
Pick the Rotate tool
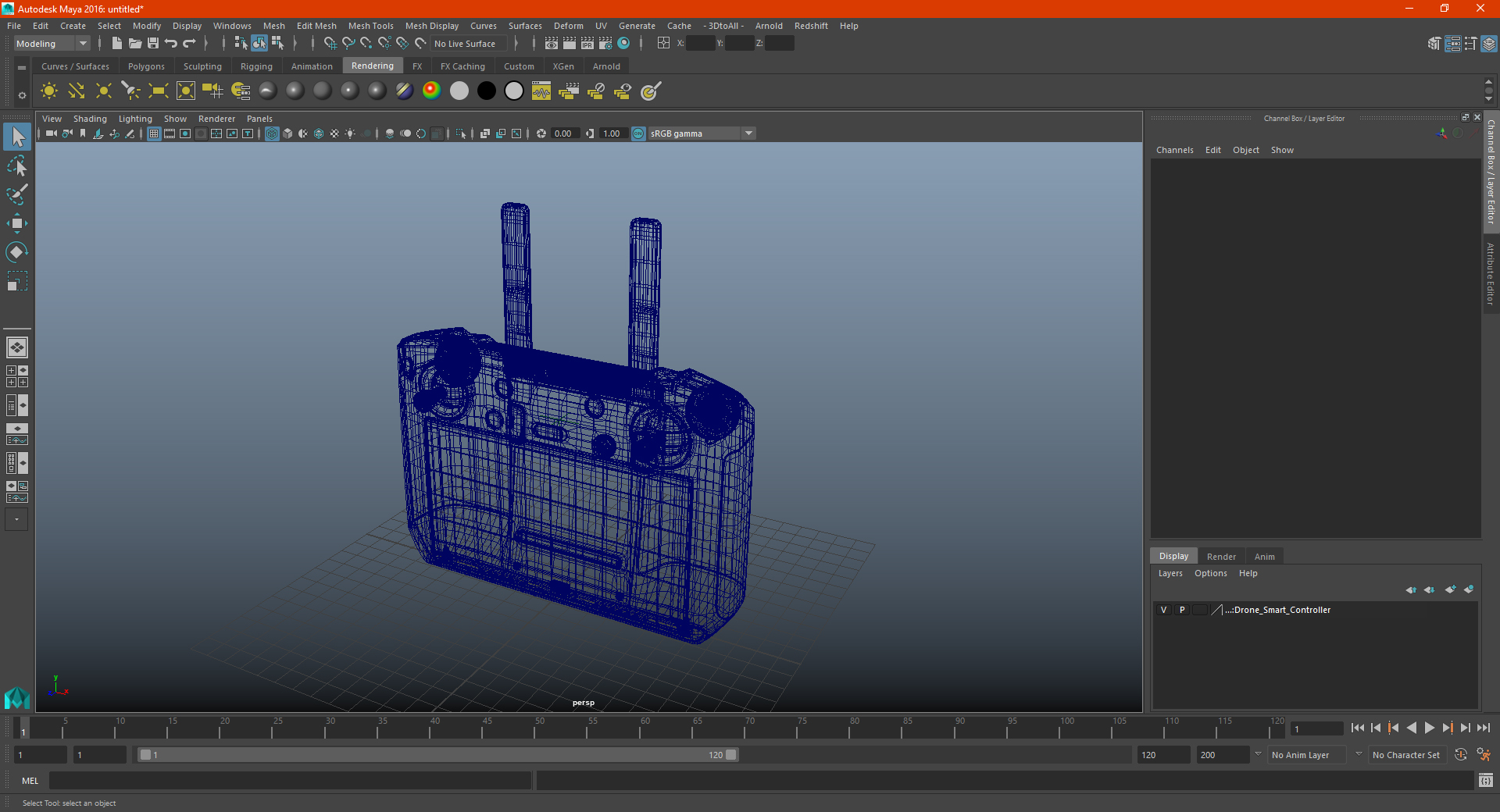pos(17,251)
